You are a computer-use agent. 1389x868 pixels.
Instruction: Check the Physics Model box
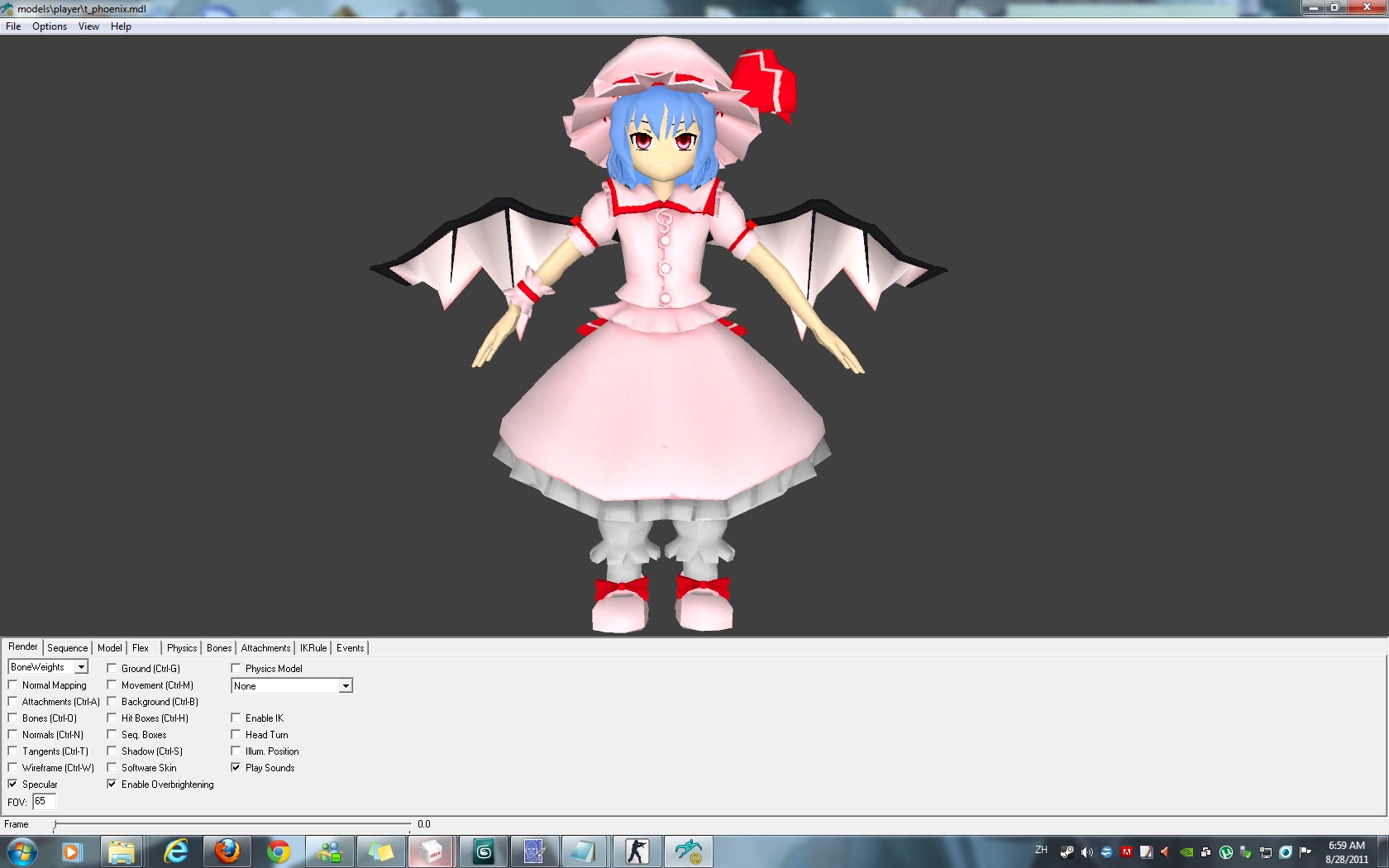click(236, 668)
